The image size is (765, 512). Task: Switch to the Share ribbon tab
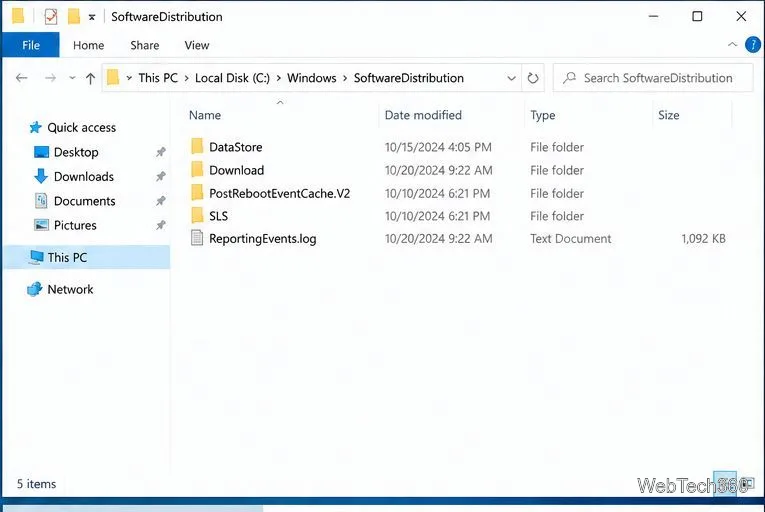pyautogui.click(x=144, y=45)
